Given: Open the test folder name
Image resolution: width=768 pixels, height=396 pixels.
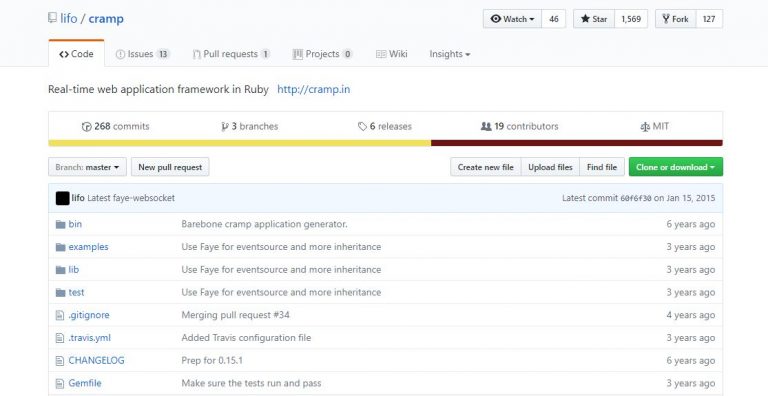Looking at the screenshot, I should click(76, 293).
